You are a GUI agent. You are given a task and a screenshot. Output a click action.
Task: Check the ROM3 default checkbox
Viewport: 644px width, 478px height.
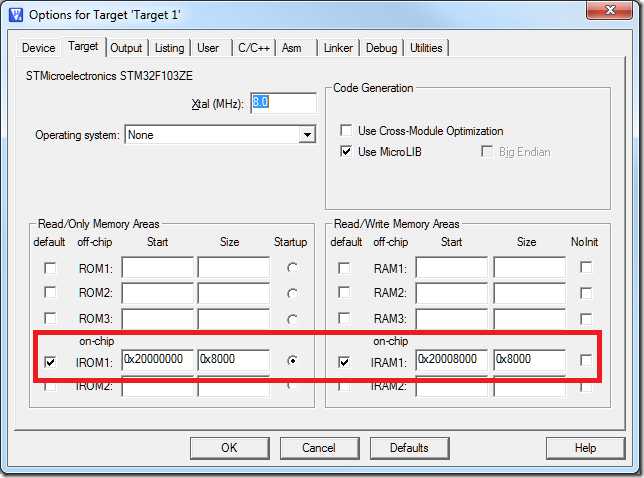pos(50,318)
